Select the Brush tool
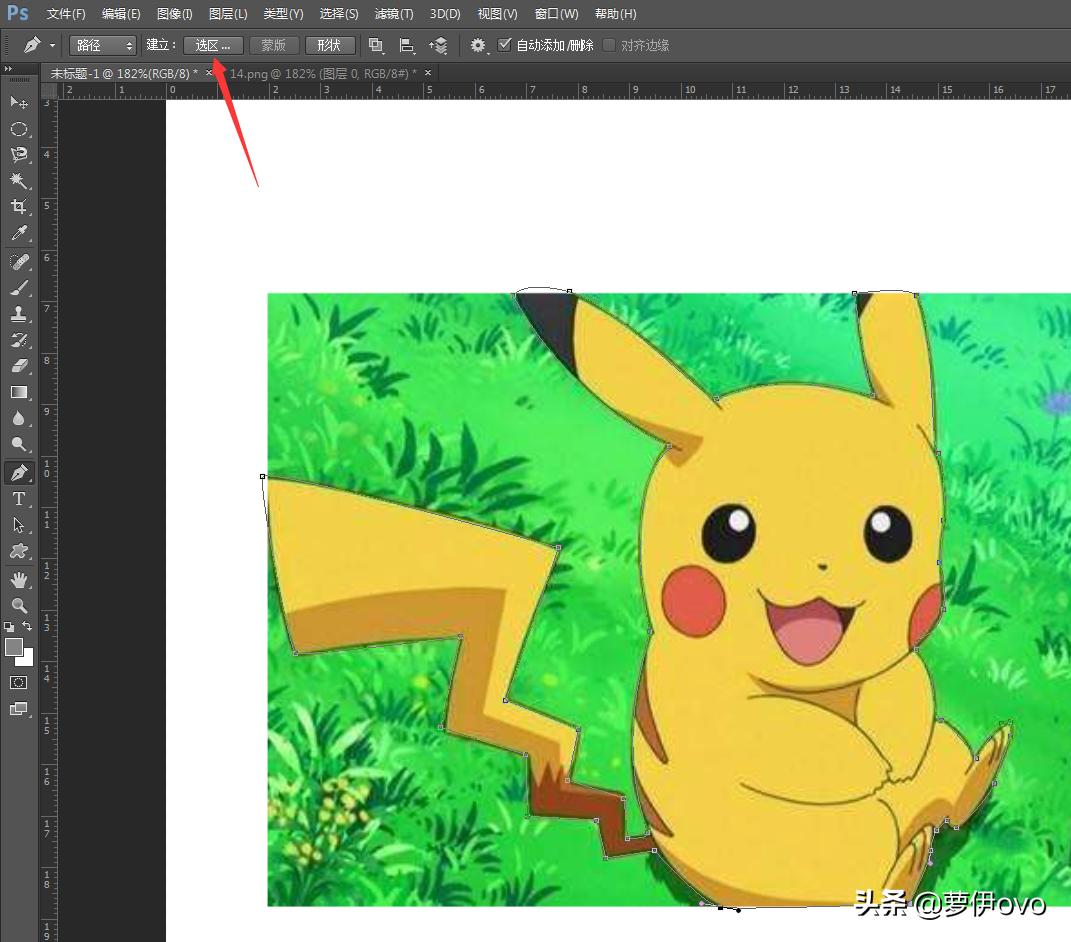 18,288
